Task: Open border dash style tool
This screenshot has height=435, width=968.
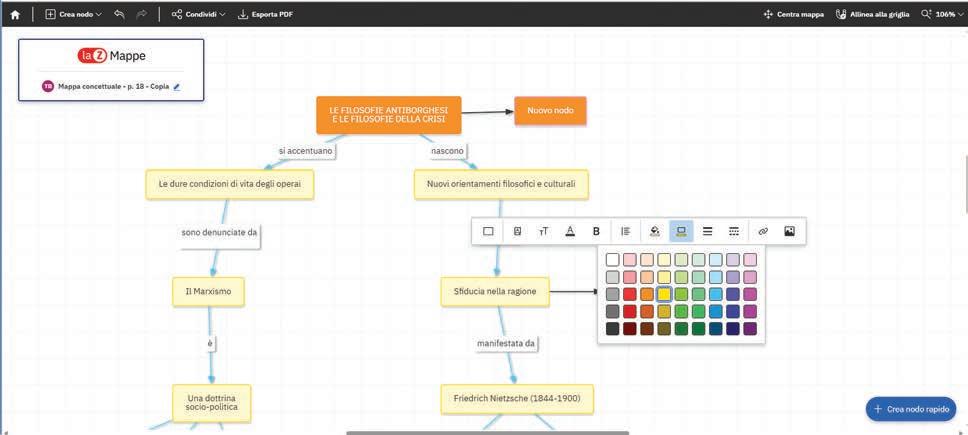Action: click(734, 231)
